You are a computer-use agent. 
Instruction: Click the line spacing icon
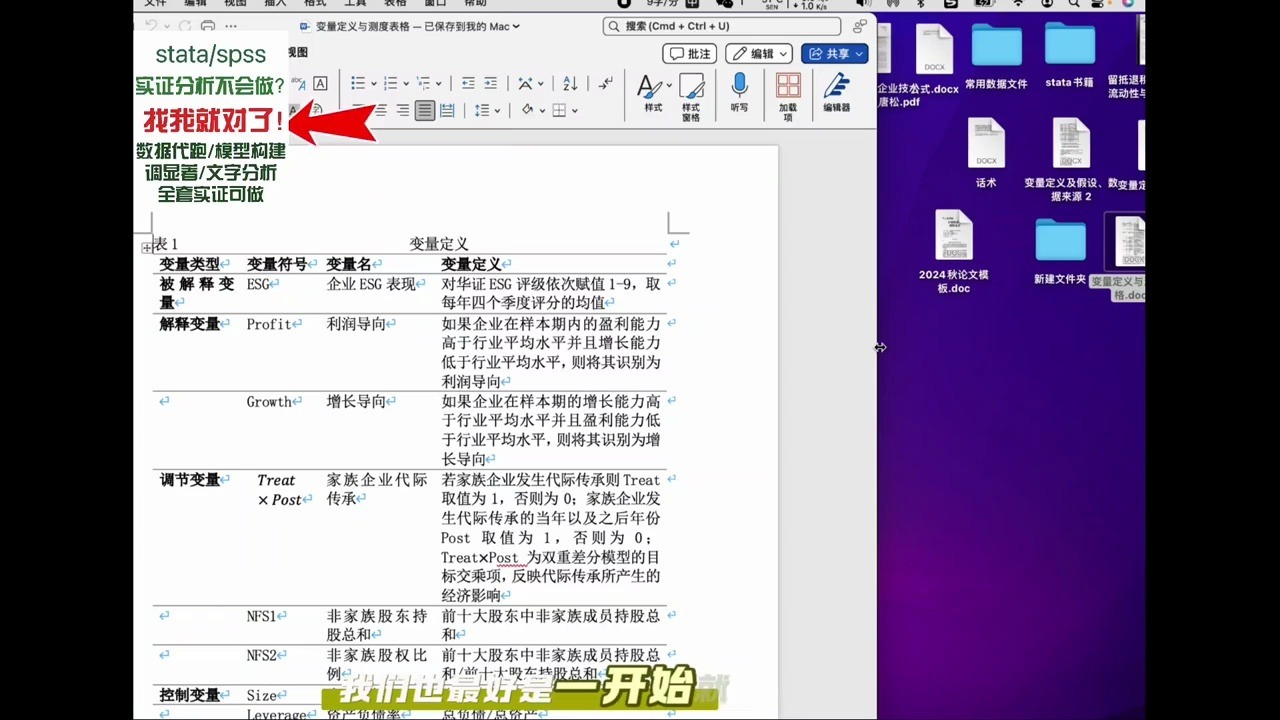coord(482,110)
